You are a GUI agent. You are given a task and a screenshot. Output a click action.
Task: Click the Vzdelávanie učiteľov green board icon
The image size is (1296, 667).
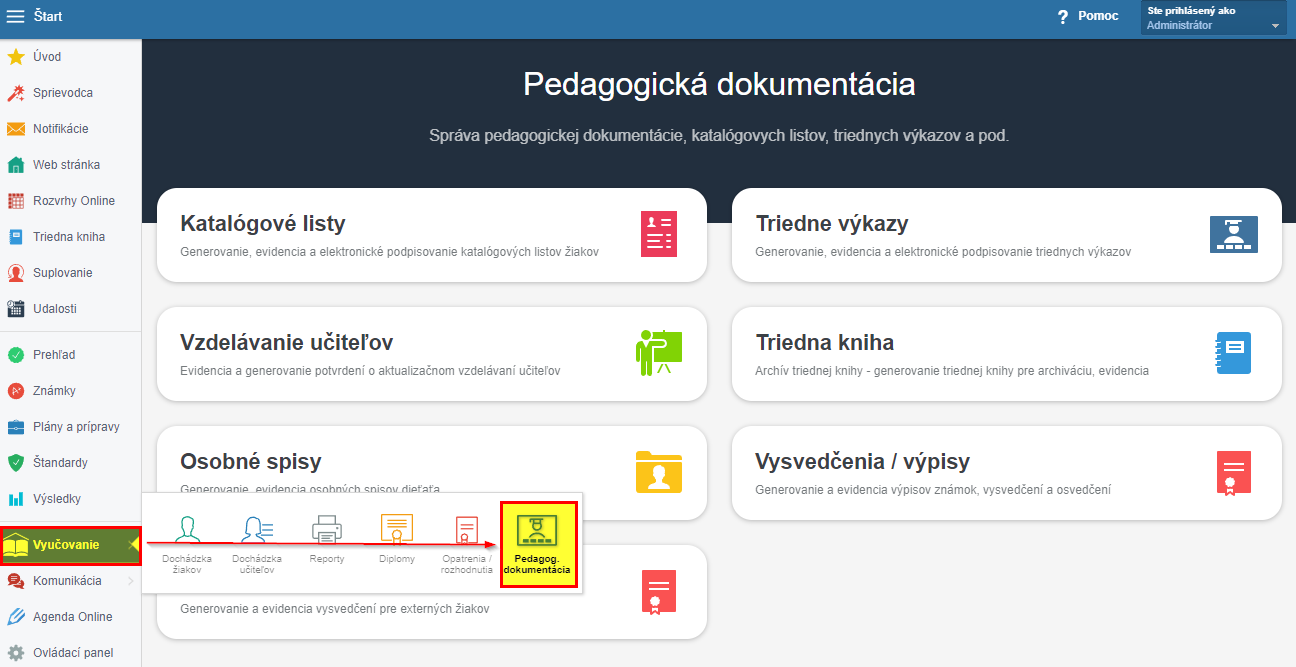click(x=658, y=353)
